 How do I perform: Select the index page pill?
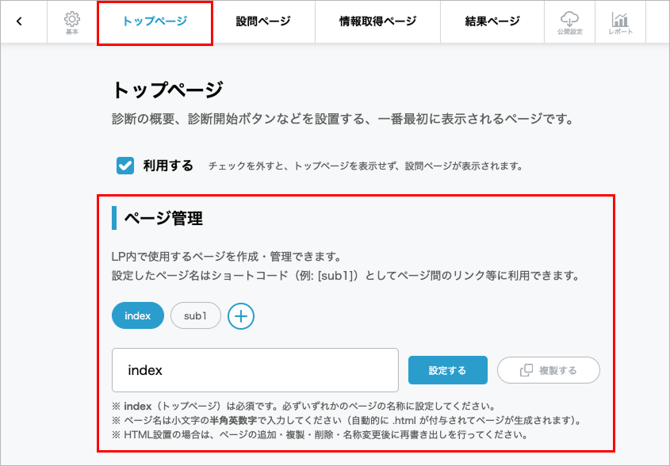138,316
